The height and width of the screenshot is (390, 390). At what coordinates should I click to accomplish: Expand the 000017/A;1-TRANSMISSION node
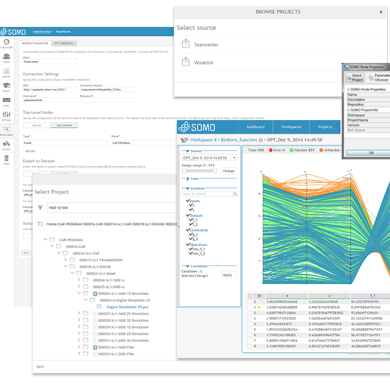tap(65, 259)
